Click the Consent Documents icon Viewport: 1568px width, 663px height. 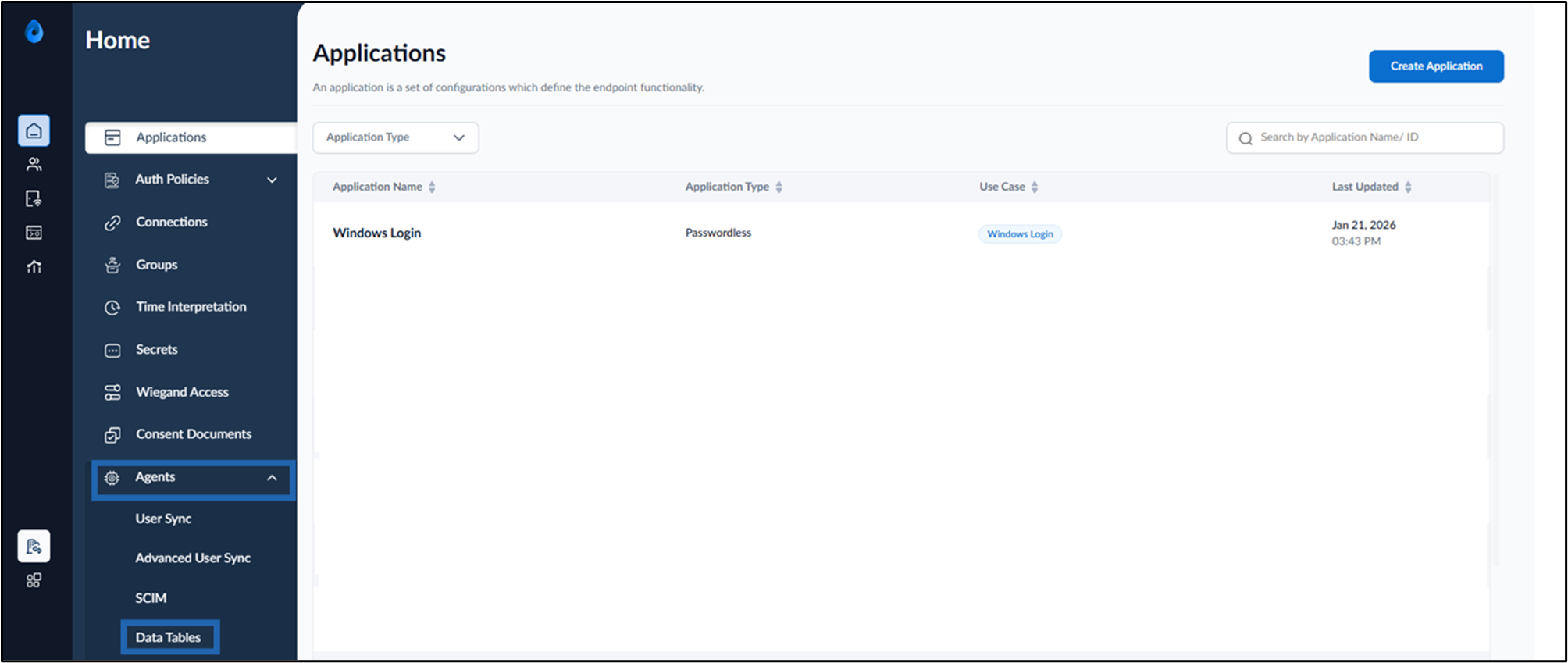[112, 435]
